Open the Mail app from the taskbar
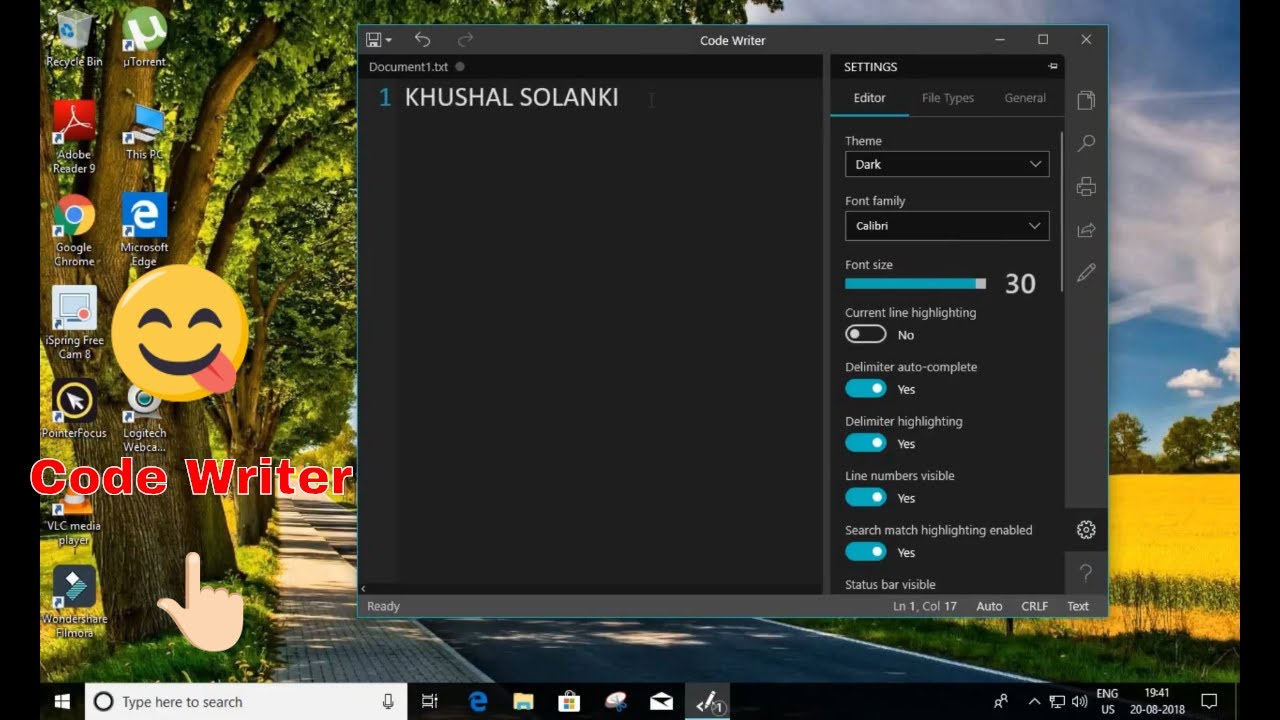1280x720 pixels. click(x=661, y=702)
